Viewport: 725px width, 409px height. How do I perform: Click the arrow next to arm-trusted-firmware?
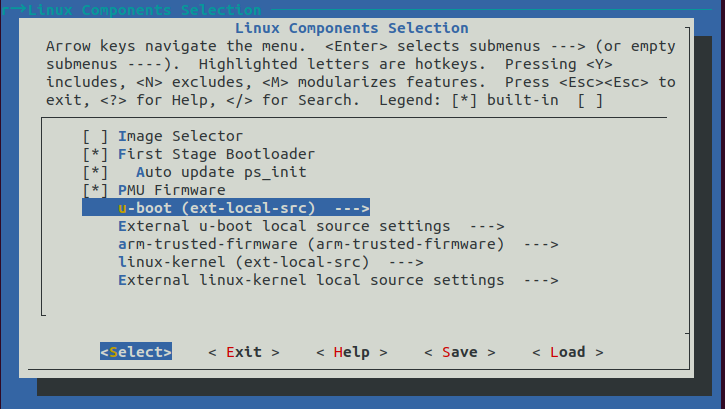[x=540, y=244]
